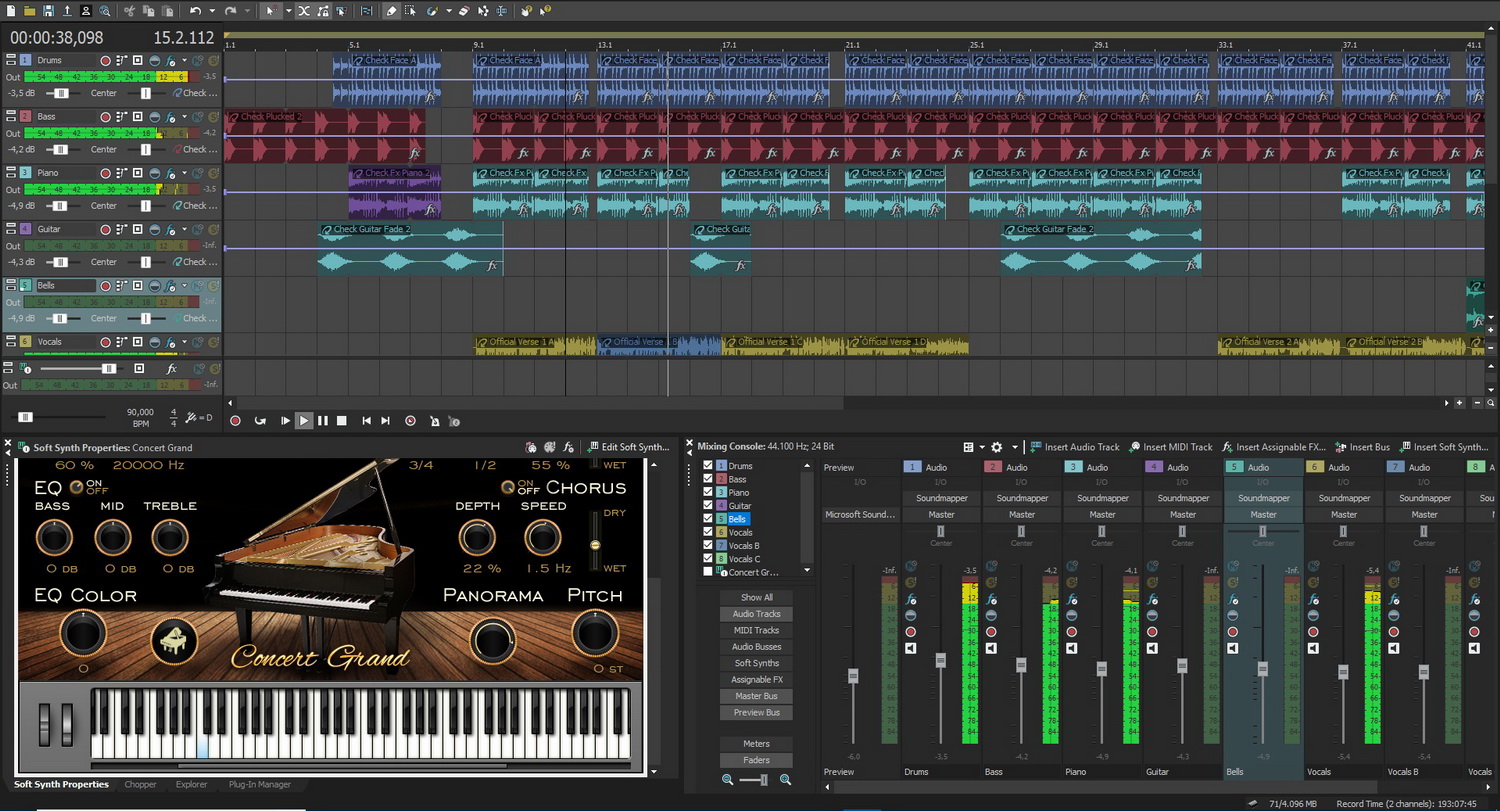
Task: Toggle the crossfade X icon in toolbar
Action: point(303,11)
